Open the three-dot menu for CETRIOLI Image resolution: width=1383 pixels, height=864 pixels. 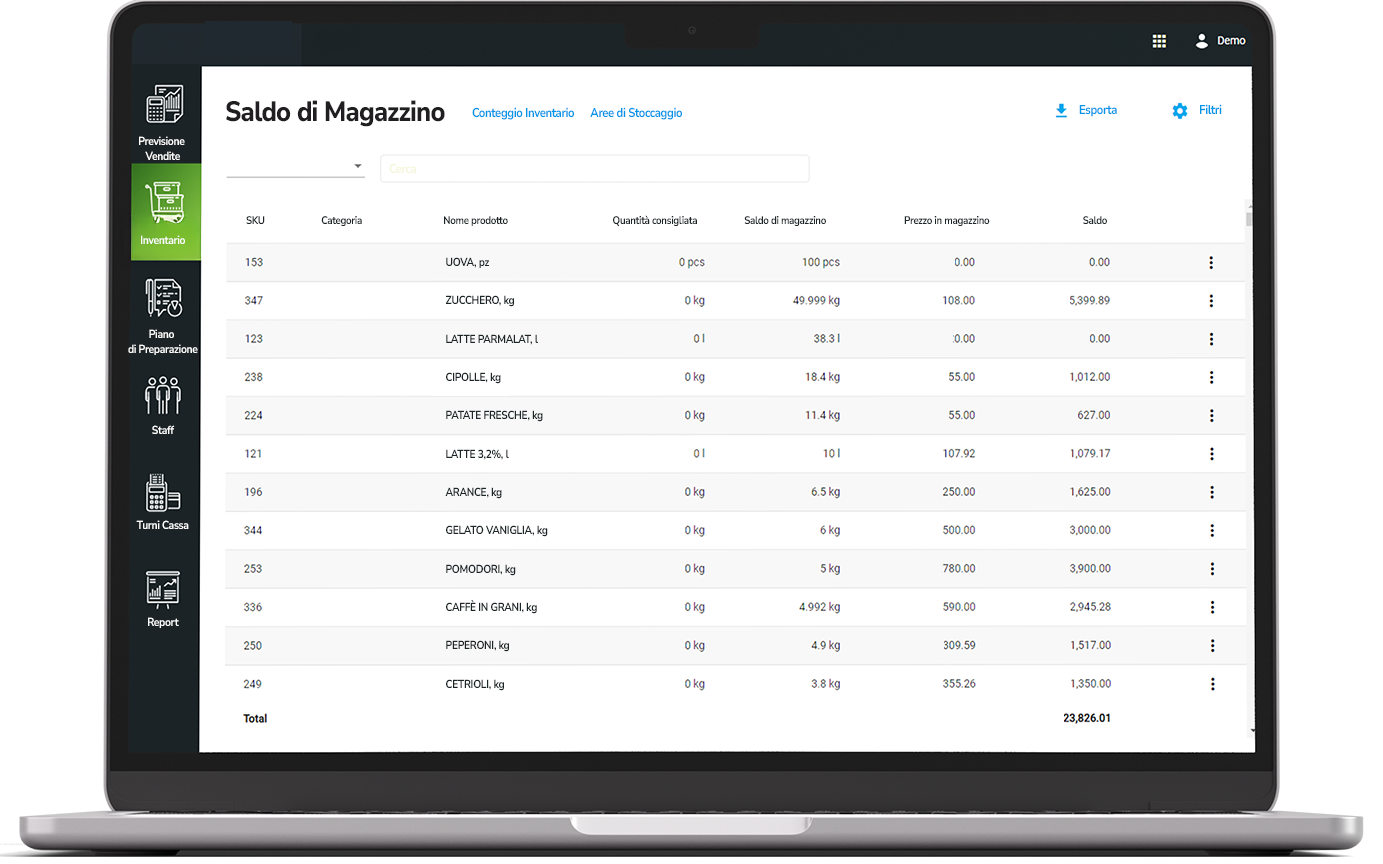1211,684
